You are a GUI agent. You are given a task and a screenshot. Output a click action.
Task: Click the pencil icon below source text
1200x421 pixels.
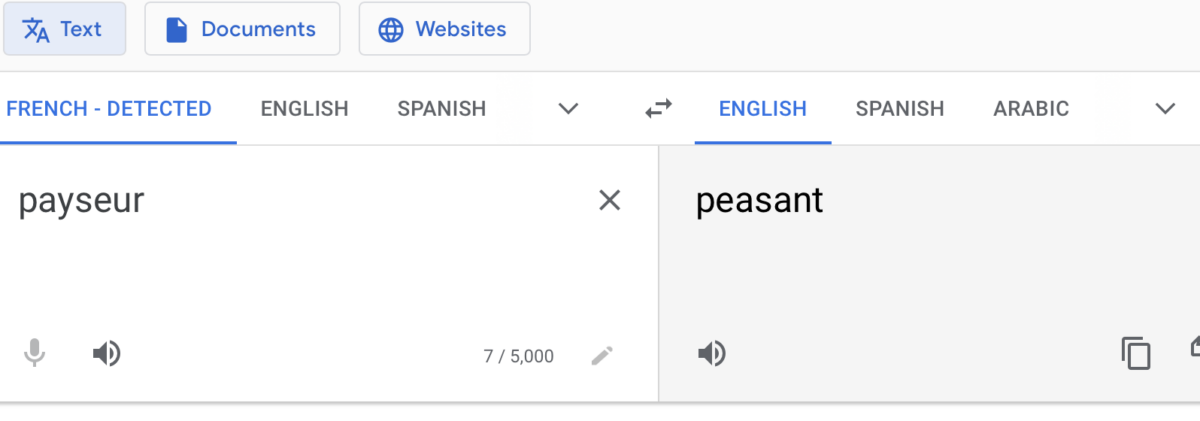602,355
